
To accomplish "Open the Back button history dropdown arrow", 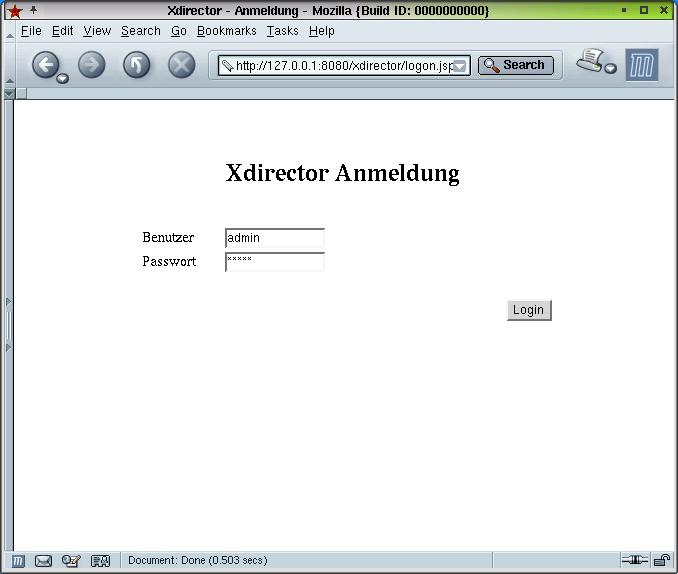I will point(63,78).
